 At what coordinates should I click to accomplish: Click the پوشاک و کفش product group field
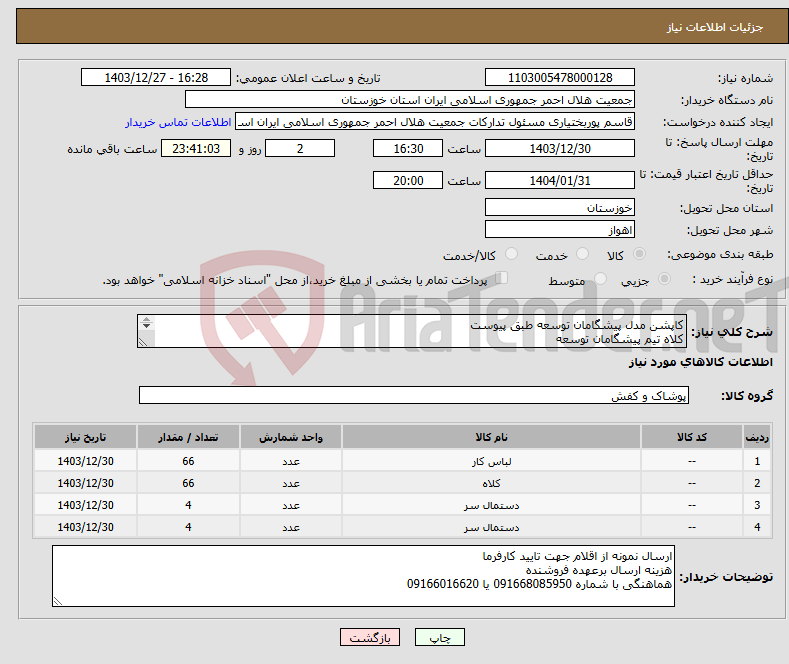click(x=414, y=396)
